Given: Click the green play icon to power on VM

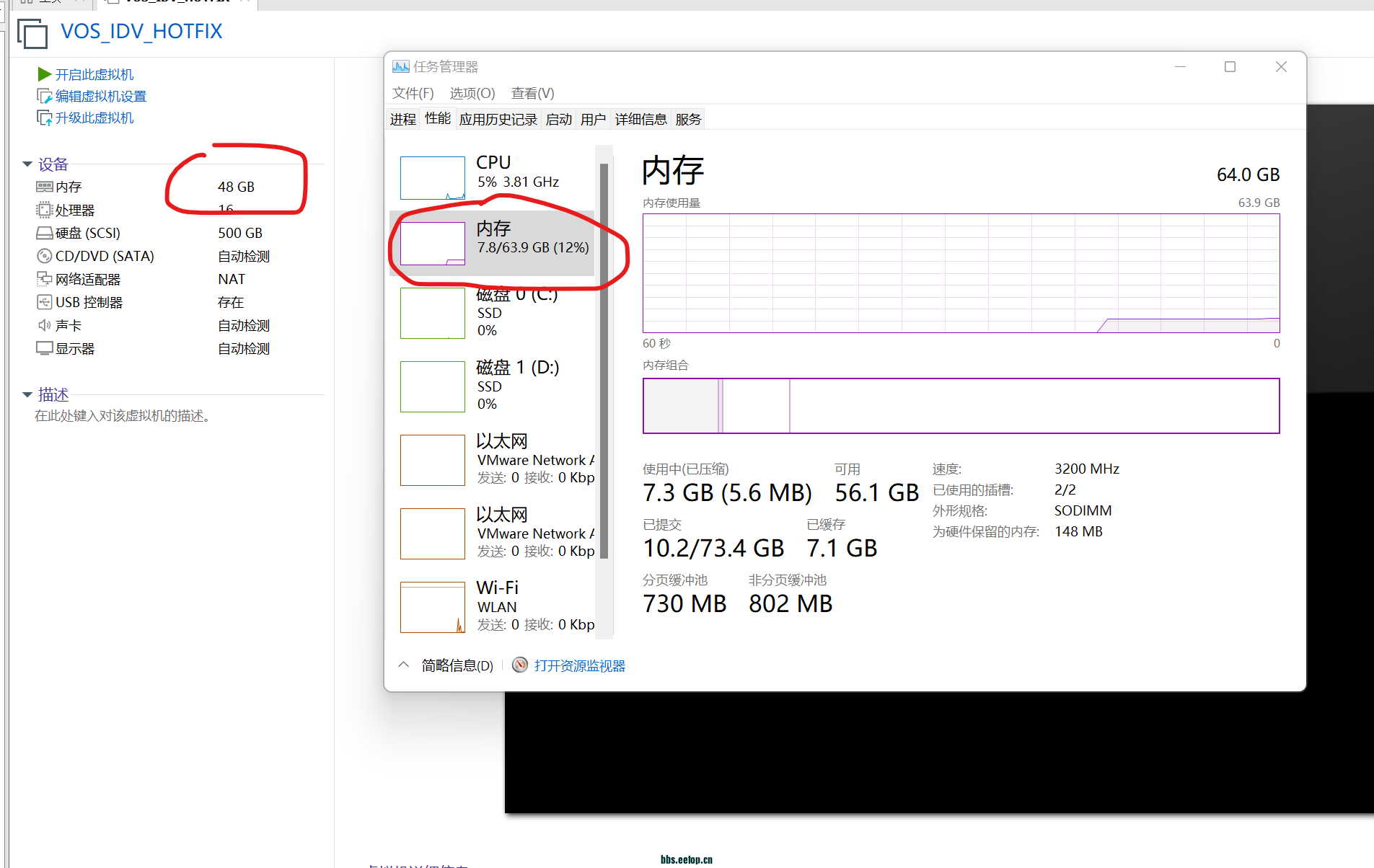Looking at the screenshot, I should pyautogui.click(x=44, y=74).
